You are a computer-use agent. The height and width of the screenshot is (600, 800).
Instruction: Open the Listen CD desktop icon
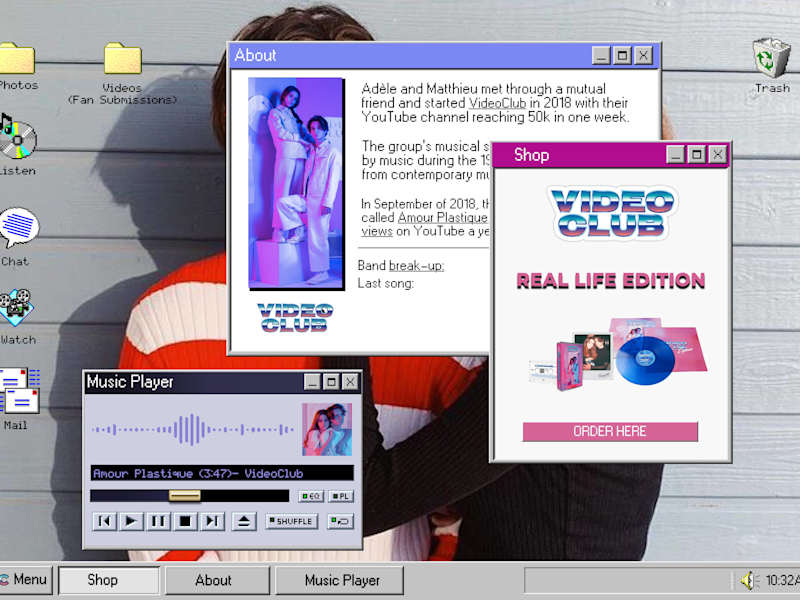coord(17,138)
